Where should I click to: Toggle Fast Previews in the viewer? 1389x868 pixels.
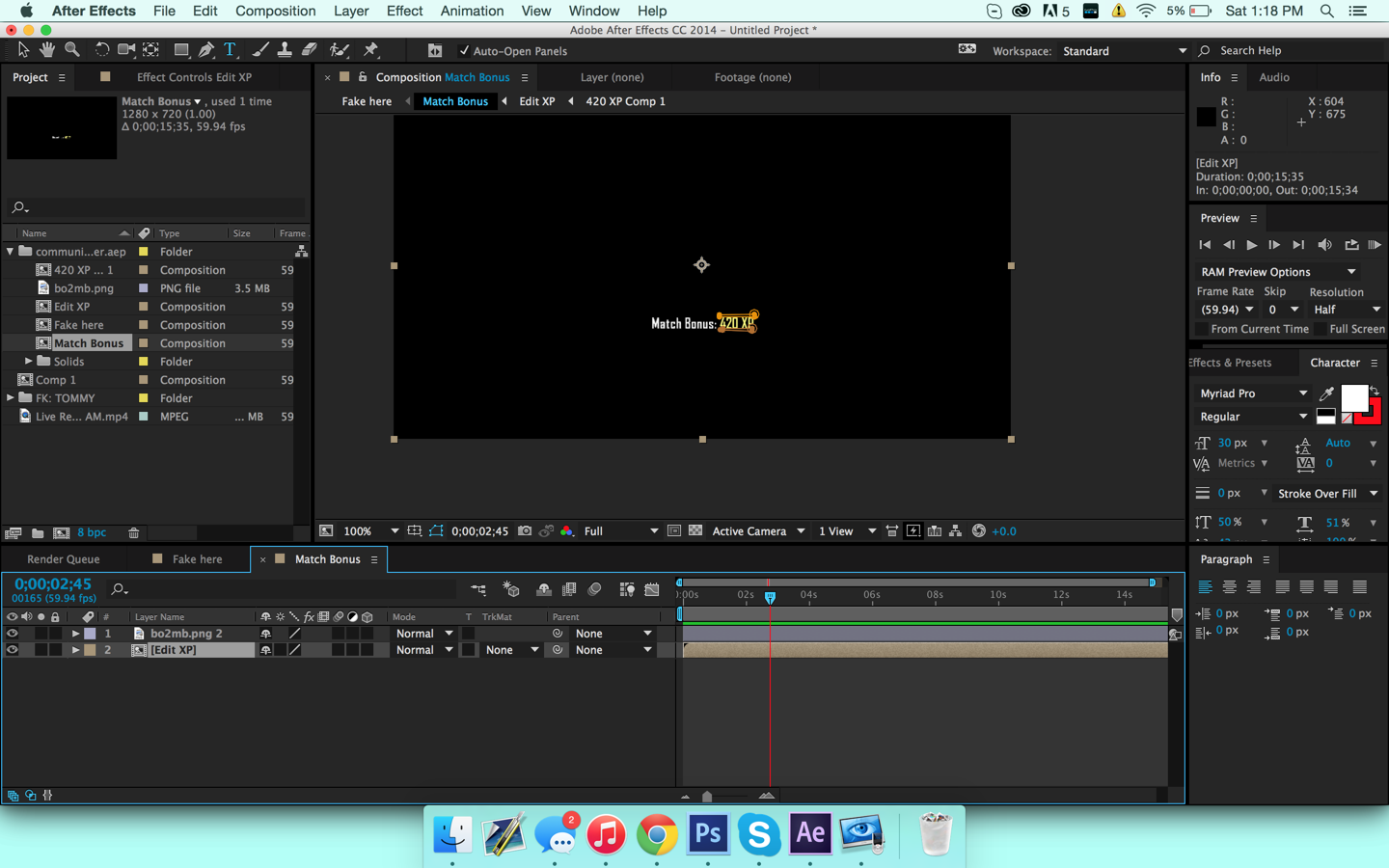pyautogui.click(x=912, y=531)
